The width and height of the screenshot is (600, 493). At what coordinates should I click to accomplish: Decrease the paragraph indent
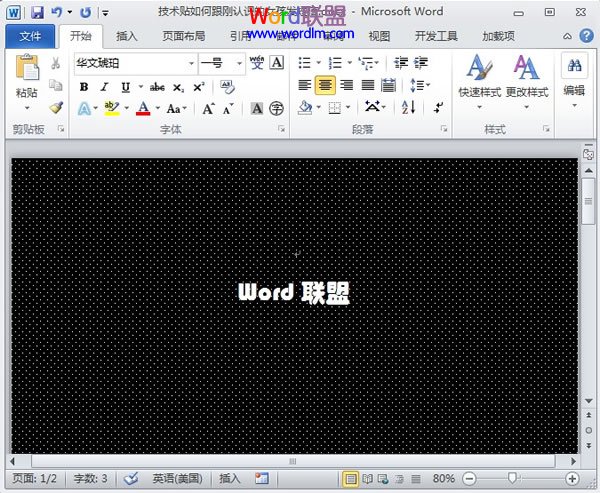tap(401, 62)
